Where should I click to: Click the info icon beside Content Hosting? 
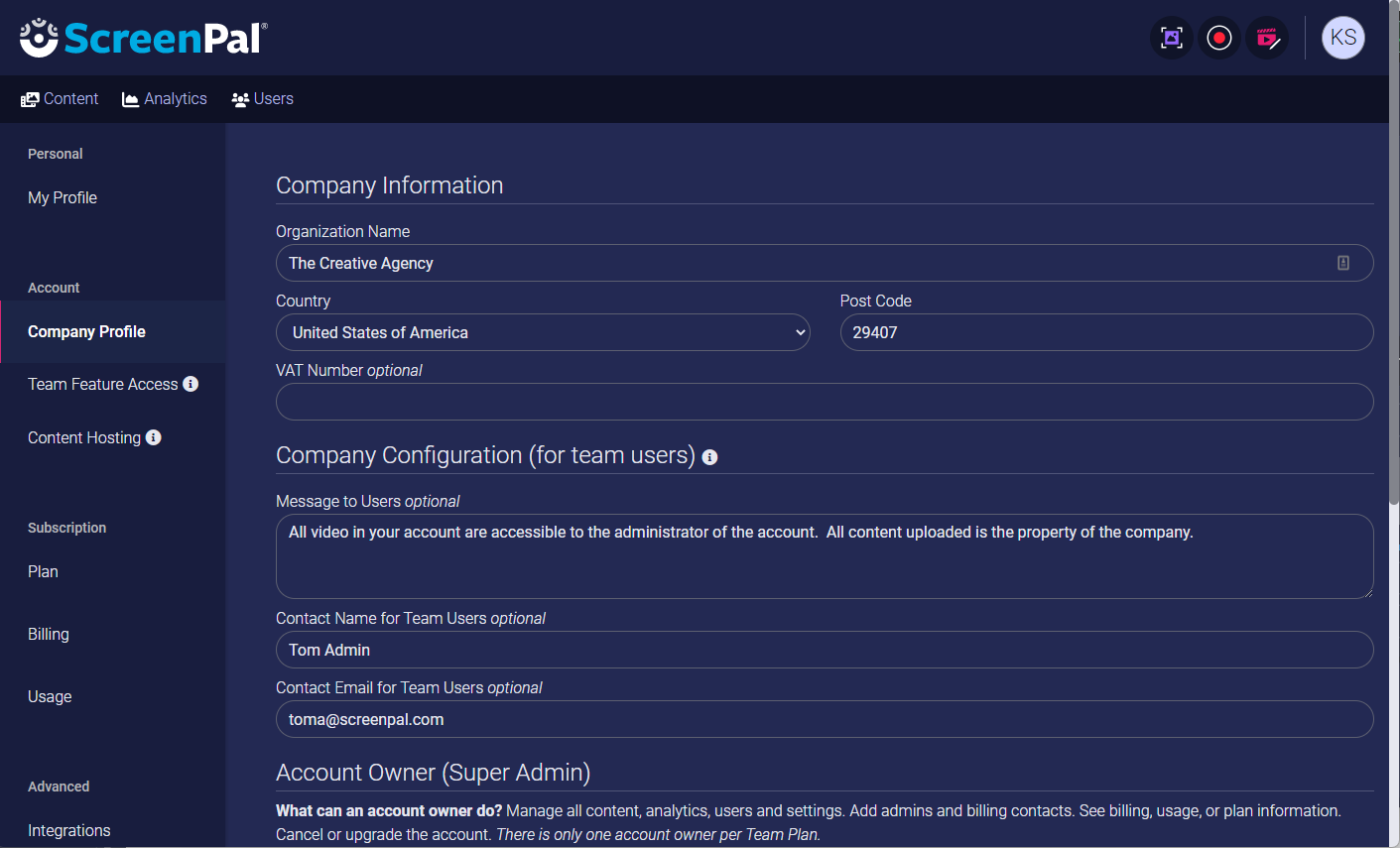coord(153,437)
